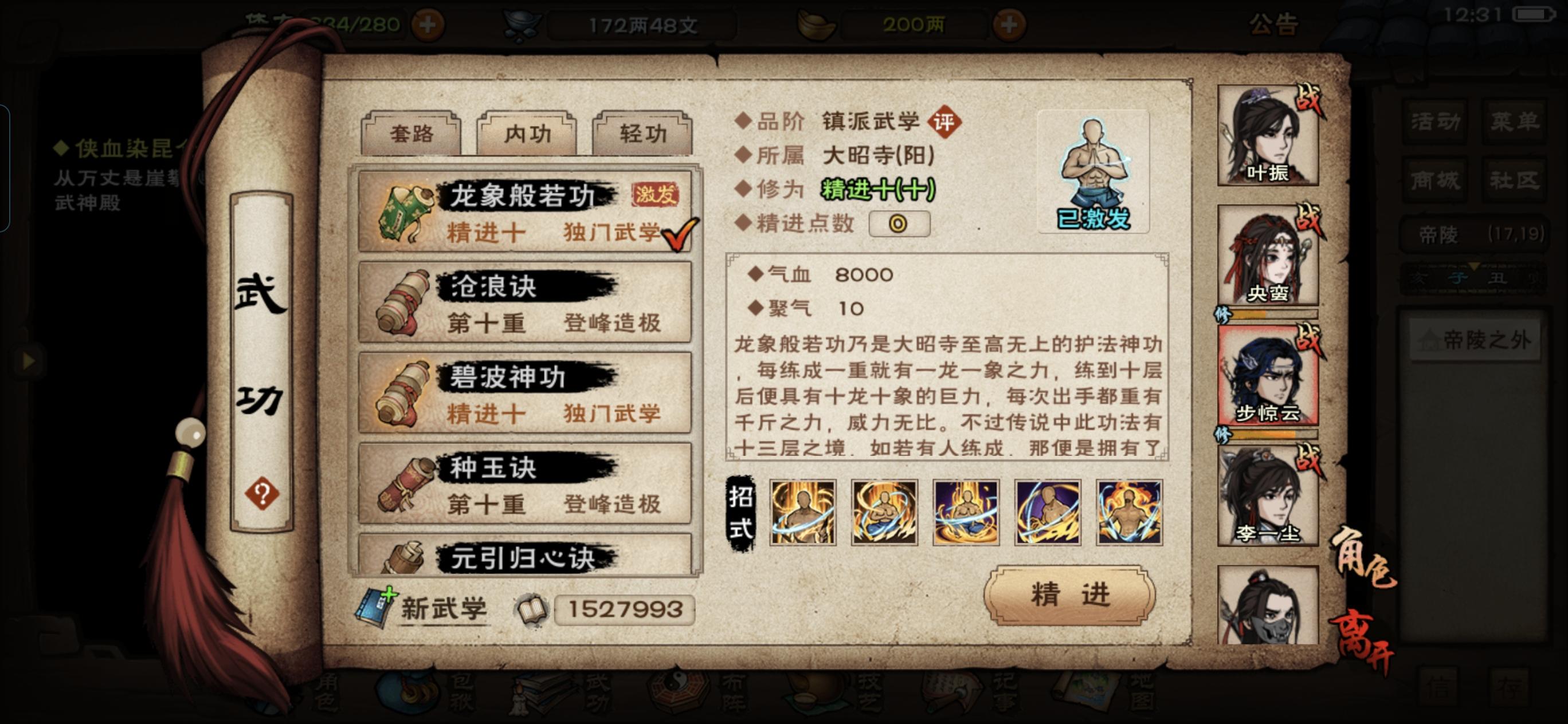Screen dimensions: 1568x724
Task: Select the first skill move icon
Action: (x=803, y=512)
